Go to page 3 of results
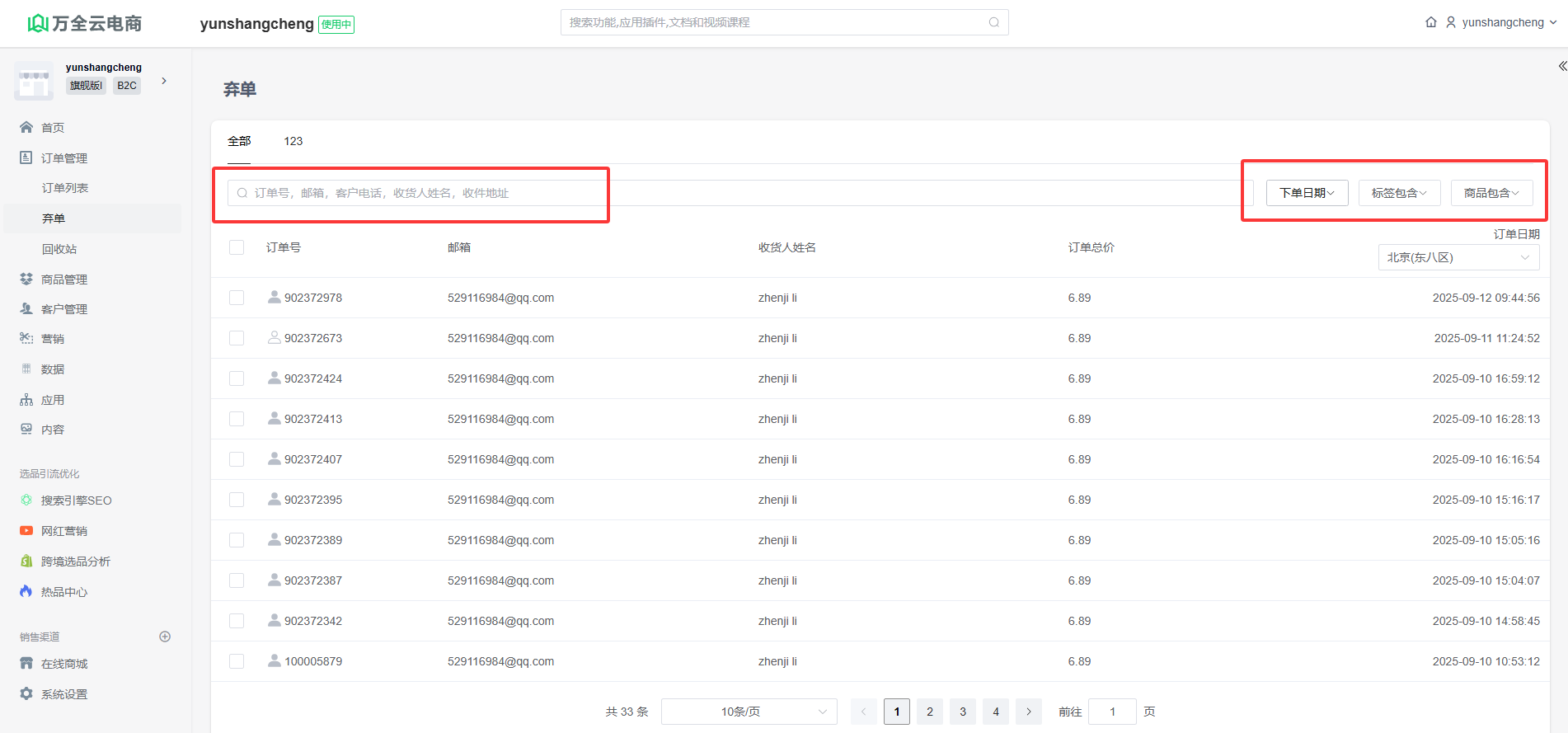Image resolution: width=1568 pixels, height=733 pixels. click(x=962, y=712)
